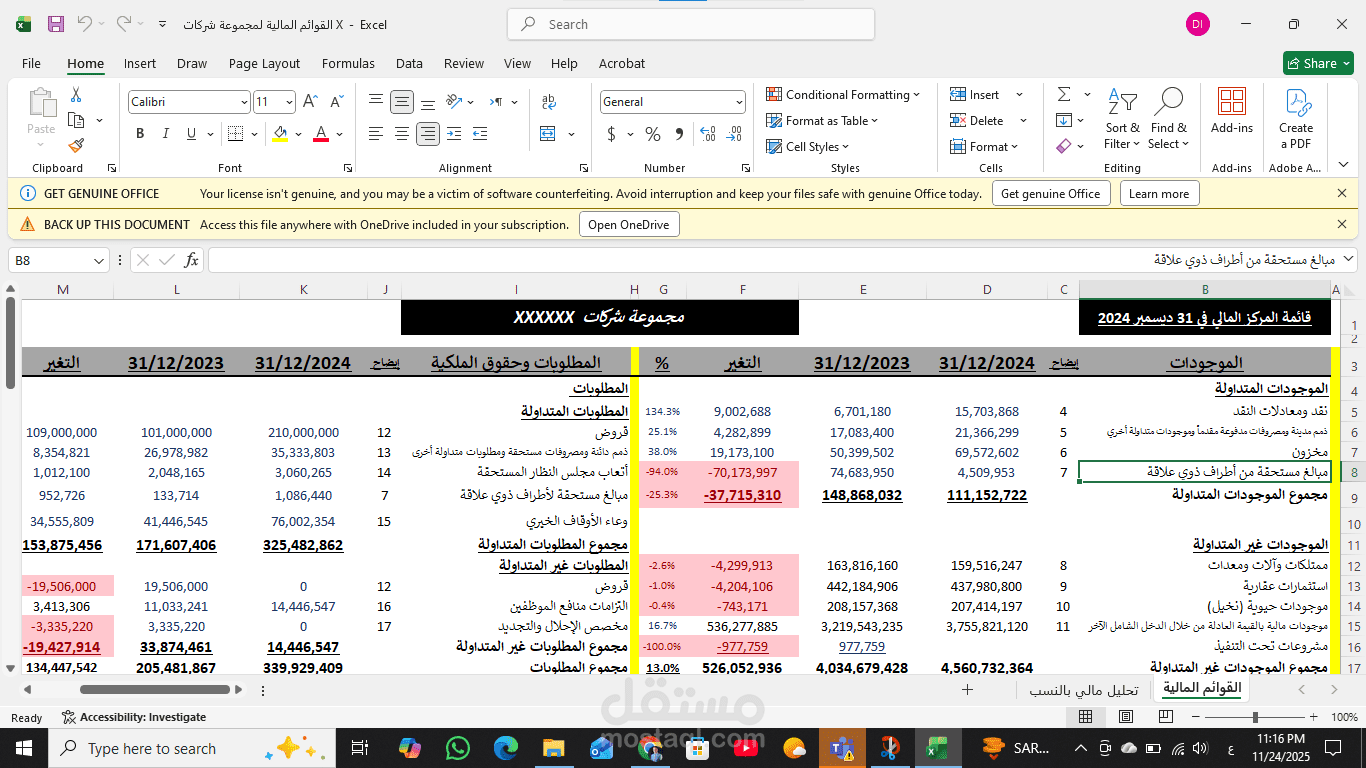Open the Acrobat ribbon tab

622,63
